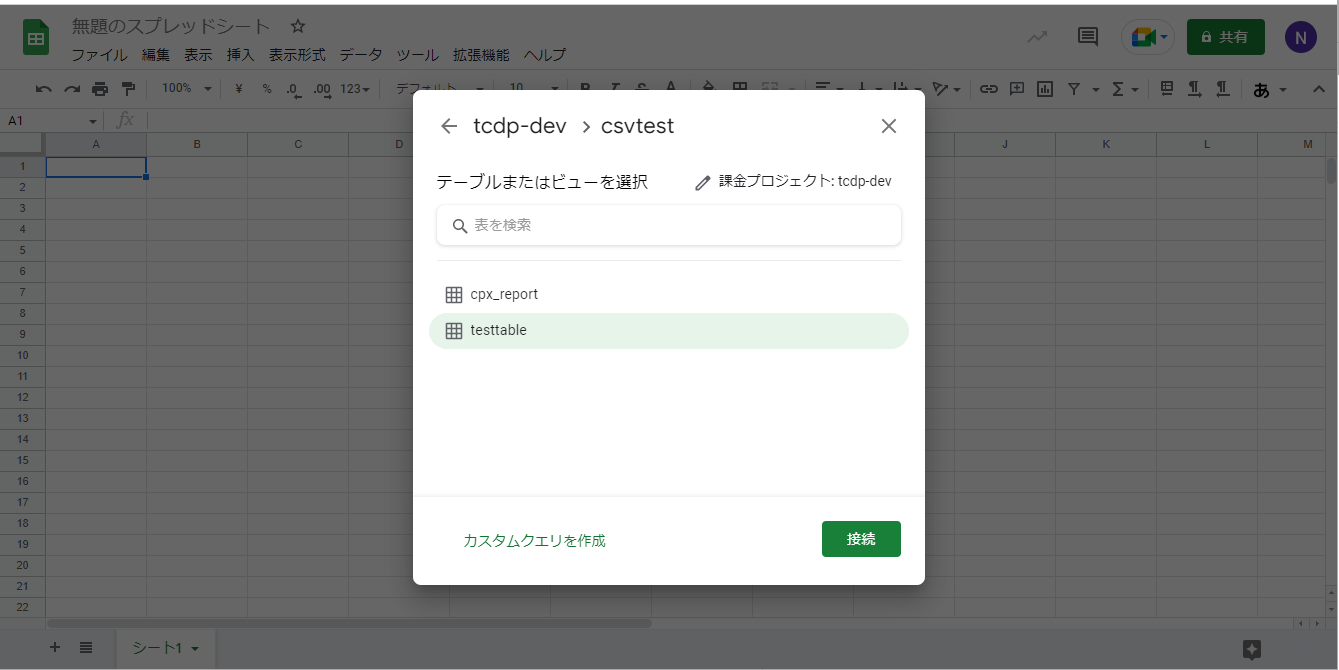Click the カスタムクエリを作成 link
The height and width of the screenshot is (670, 1339).
coord(534,541)
